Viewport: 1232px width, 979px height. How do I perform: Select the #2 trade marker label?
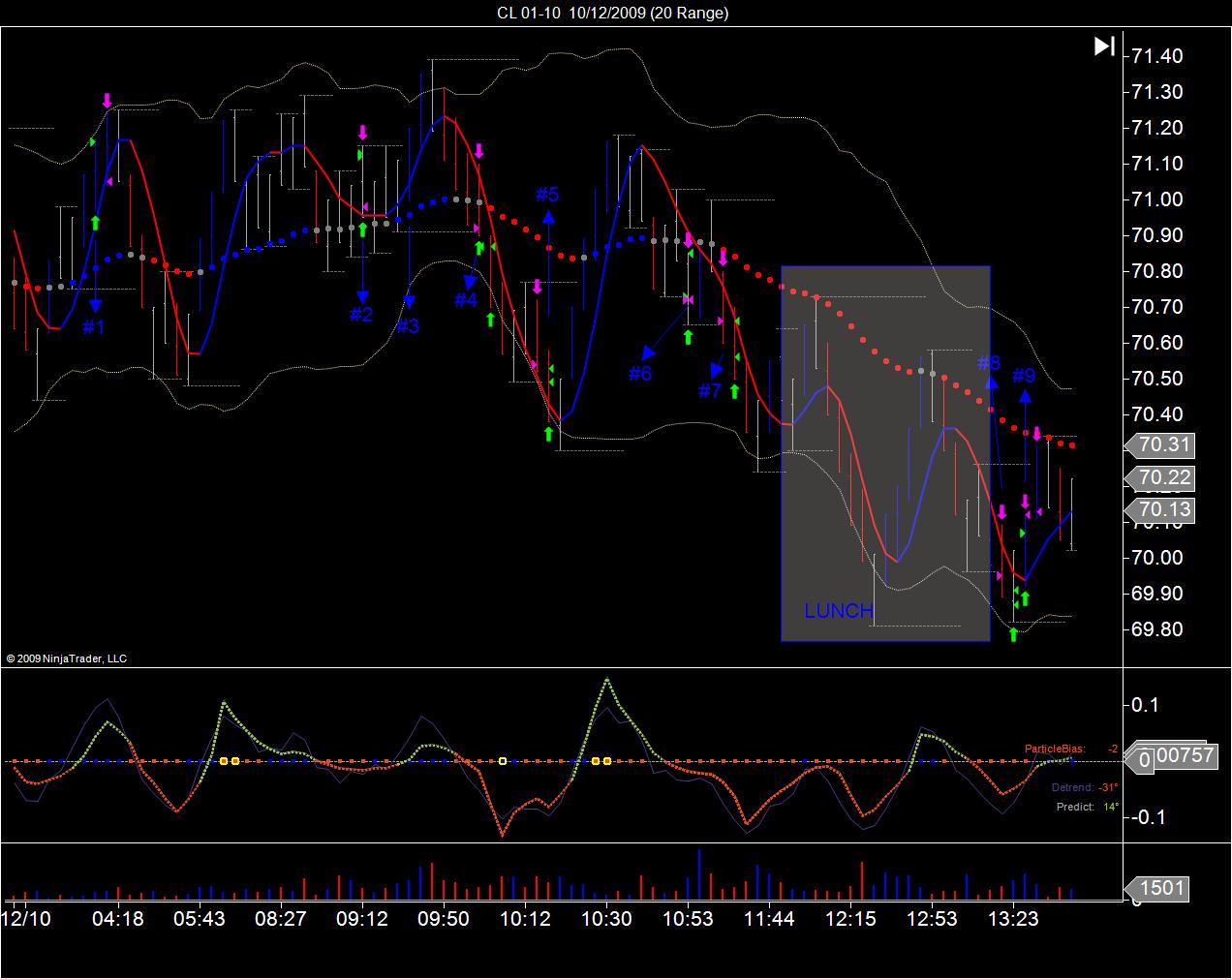pyautogui.click(x=361, y=315)
